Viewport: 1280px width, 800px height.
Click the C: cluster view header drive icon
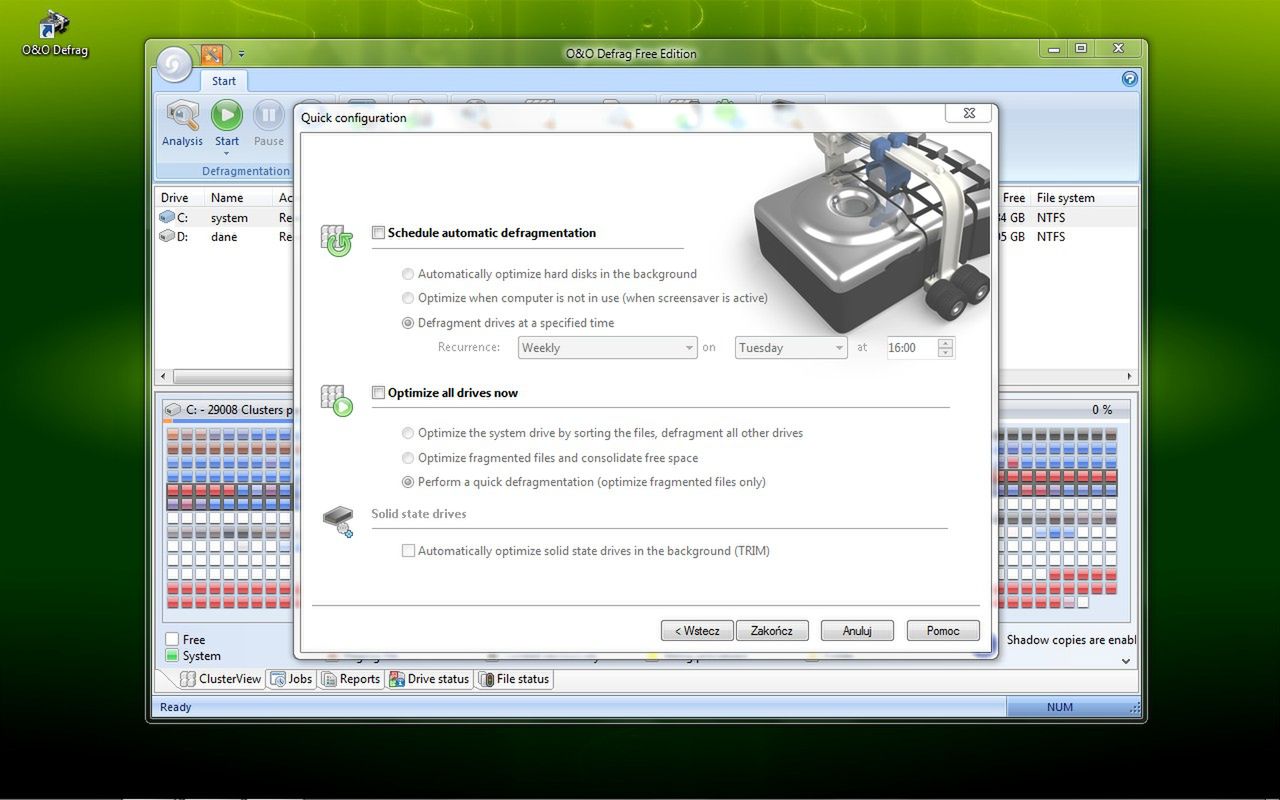tap(173, 409)
